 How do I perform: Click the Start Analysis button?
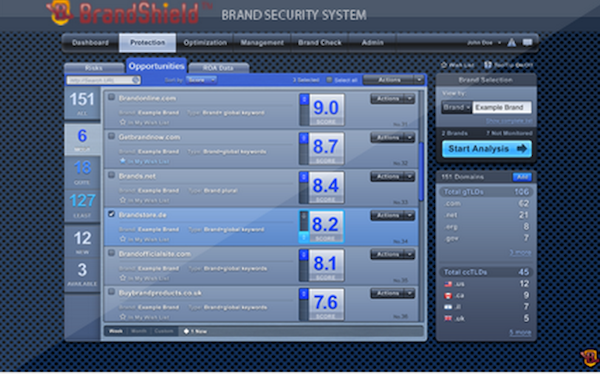point(487,149)
